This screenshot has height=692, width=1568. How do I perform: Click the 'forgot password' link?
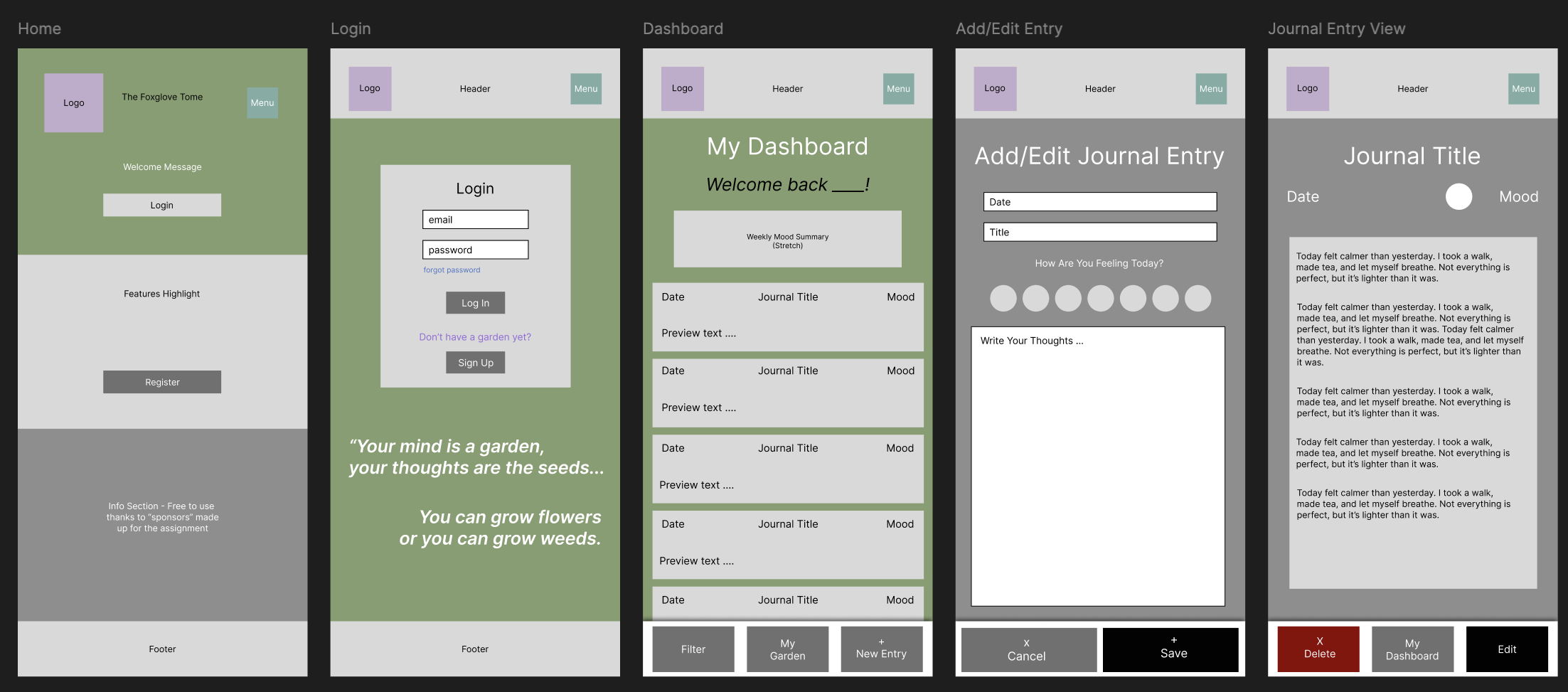click(452, 270)
